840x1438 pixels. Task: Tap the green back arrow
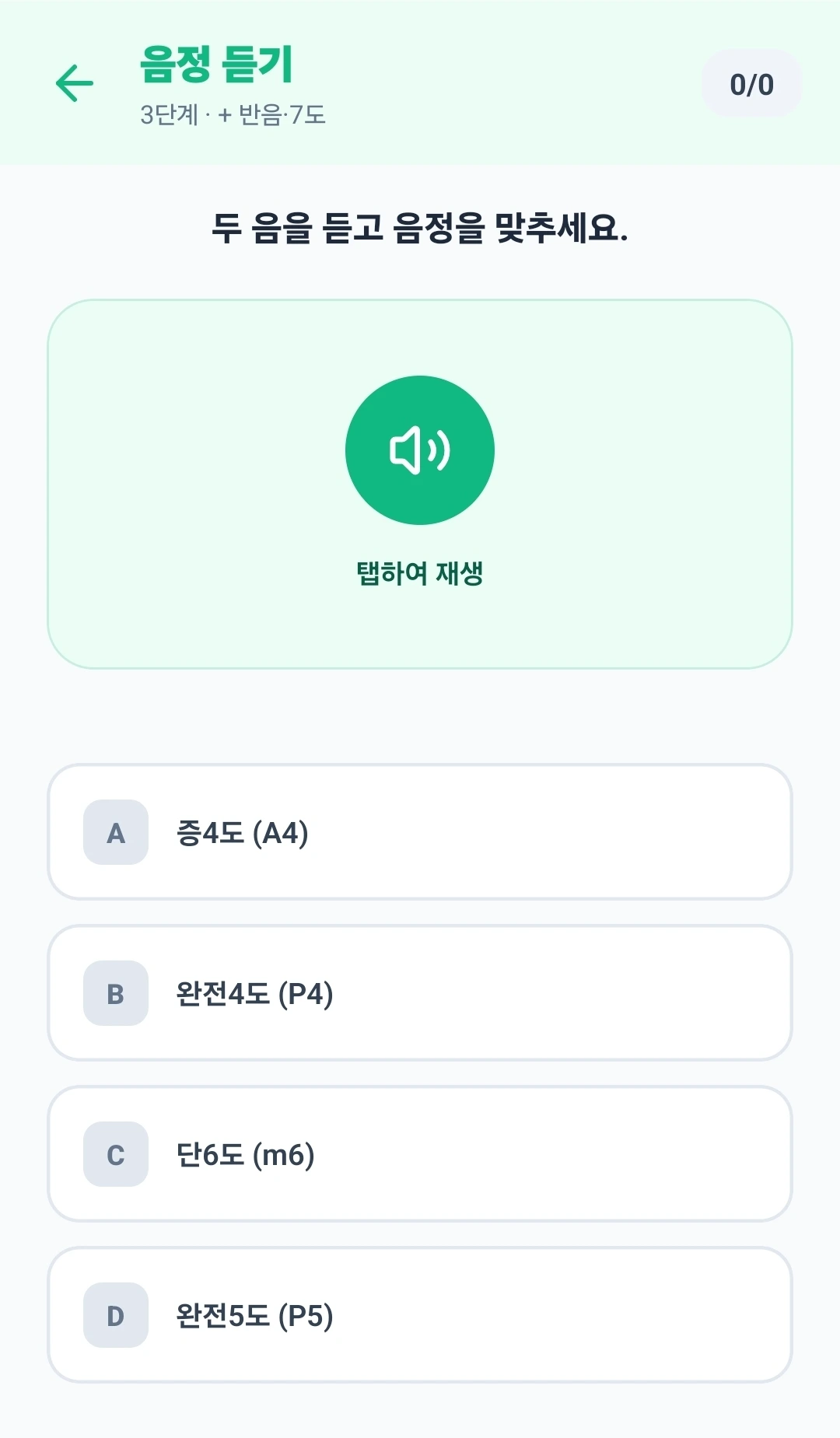coord(75,83)
